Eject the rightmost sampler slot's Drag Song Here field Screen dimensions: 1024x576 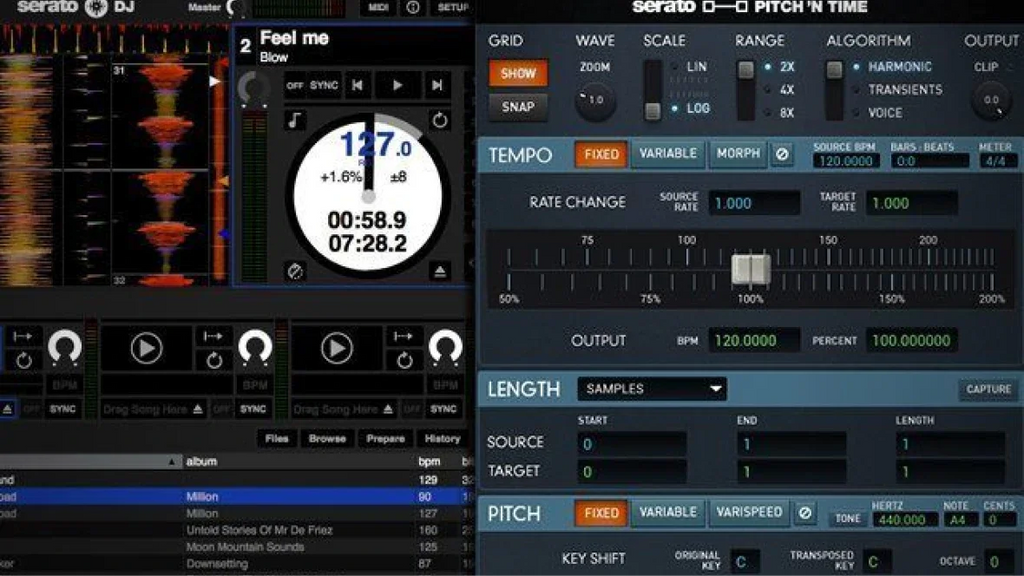tap(388, 409)
